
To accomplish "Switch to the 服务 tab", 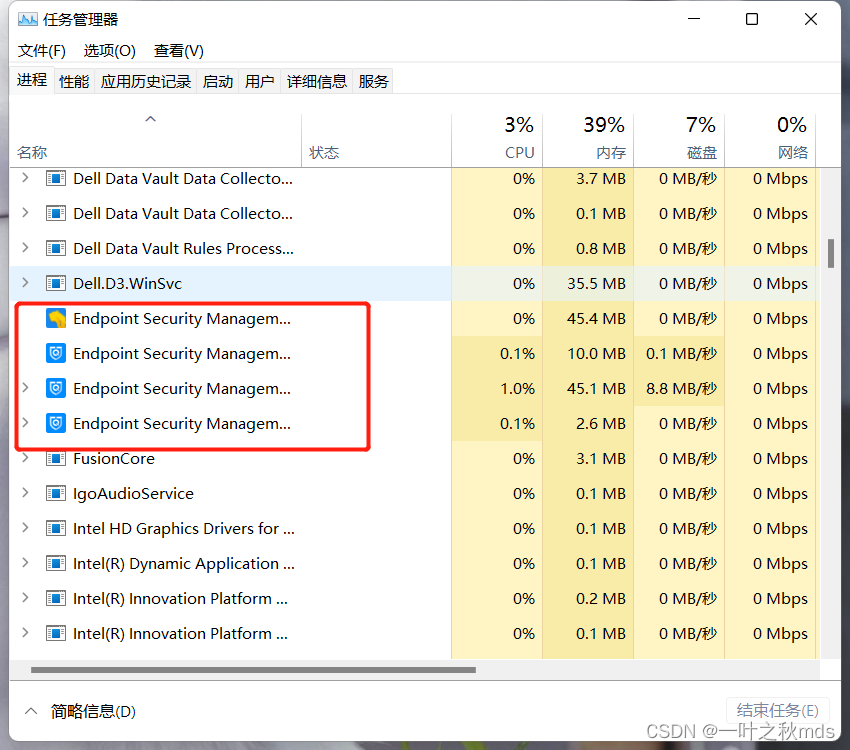I will pos(373,81).
